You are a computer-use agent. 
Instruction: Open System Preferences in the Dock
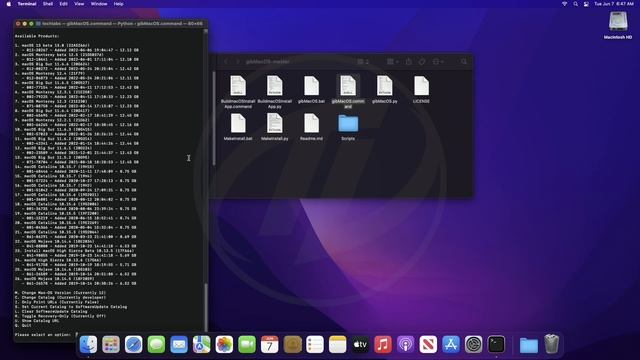473,344
